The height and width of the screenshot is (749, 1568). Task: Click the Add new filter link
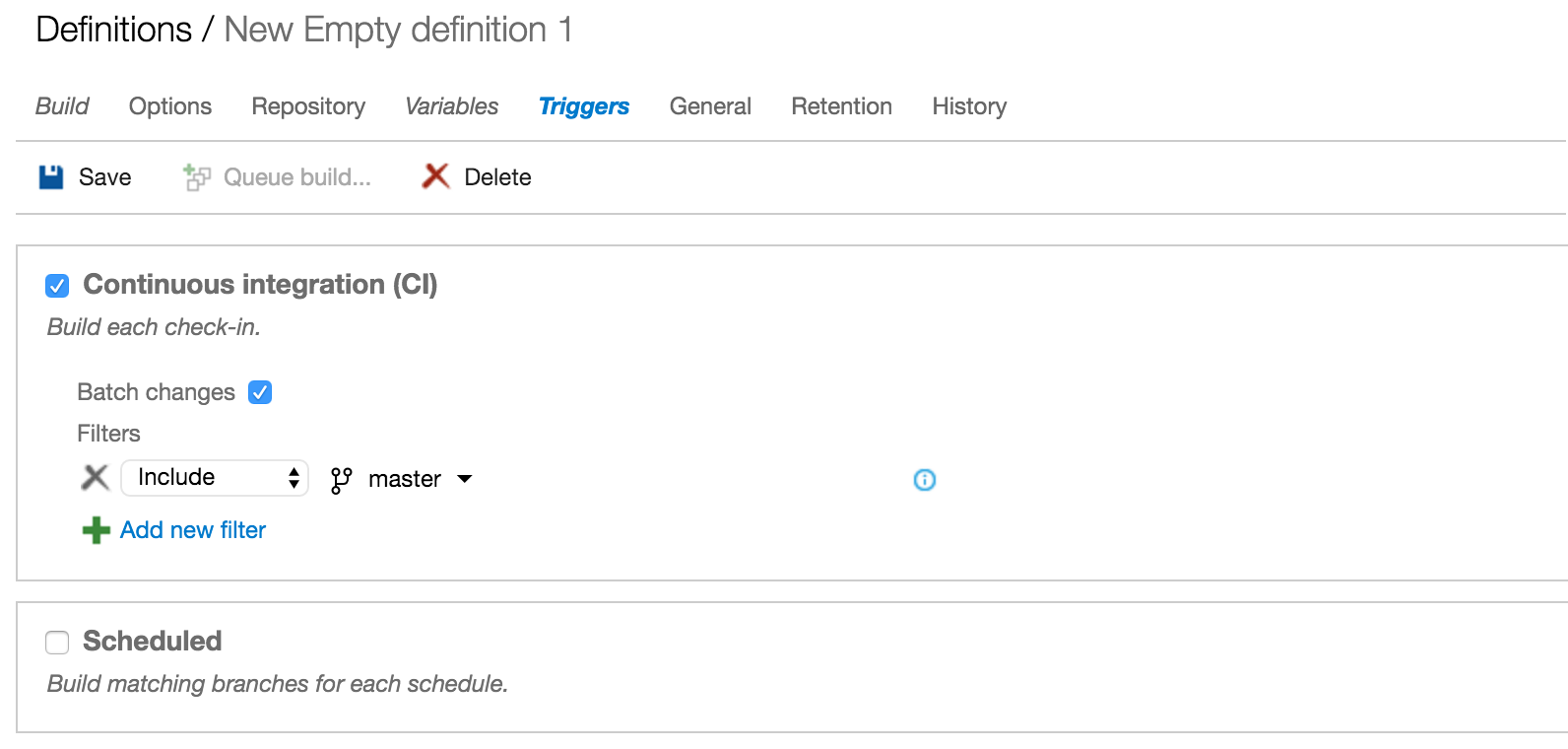193,530
